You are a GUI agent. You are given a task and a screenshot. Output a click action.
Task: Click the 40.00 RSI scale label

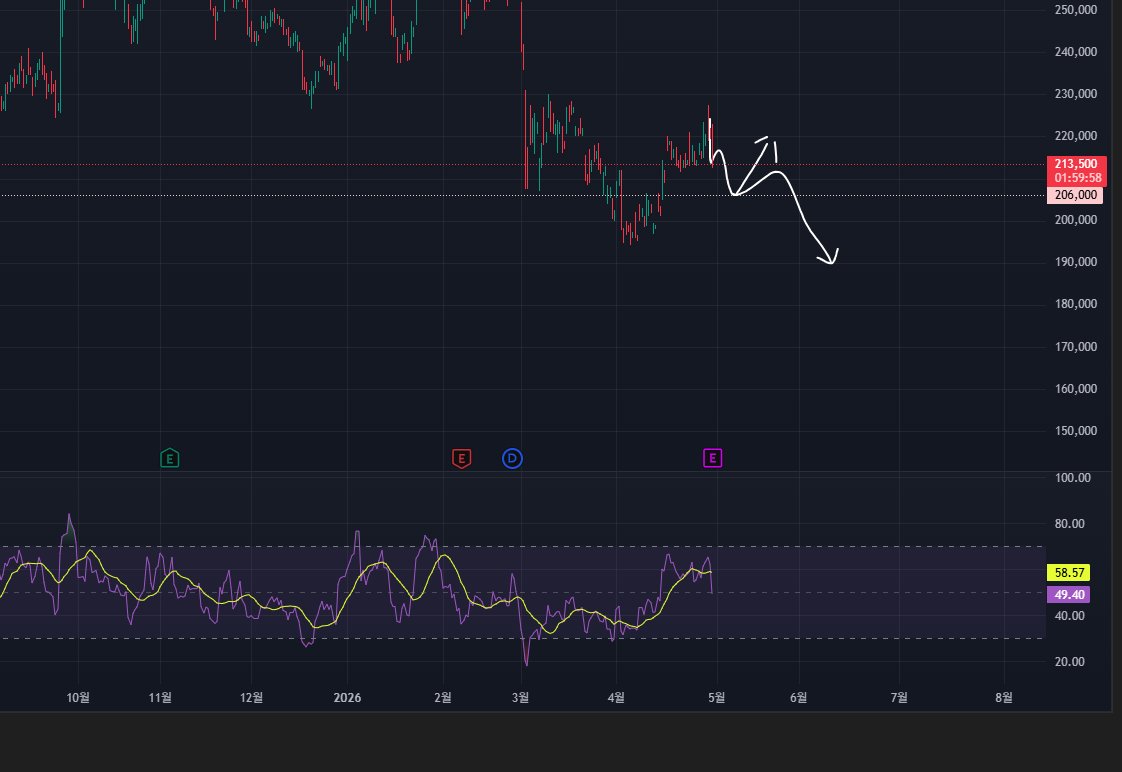click(1069, 615)
